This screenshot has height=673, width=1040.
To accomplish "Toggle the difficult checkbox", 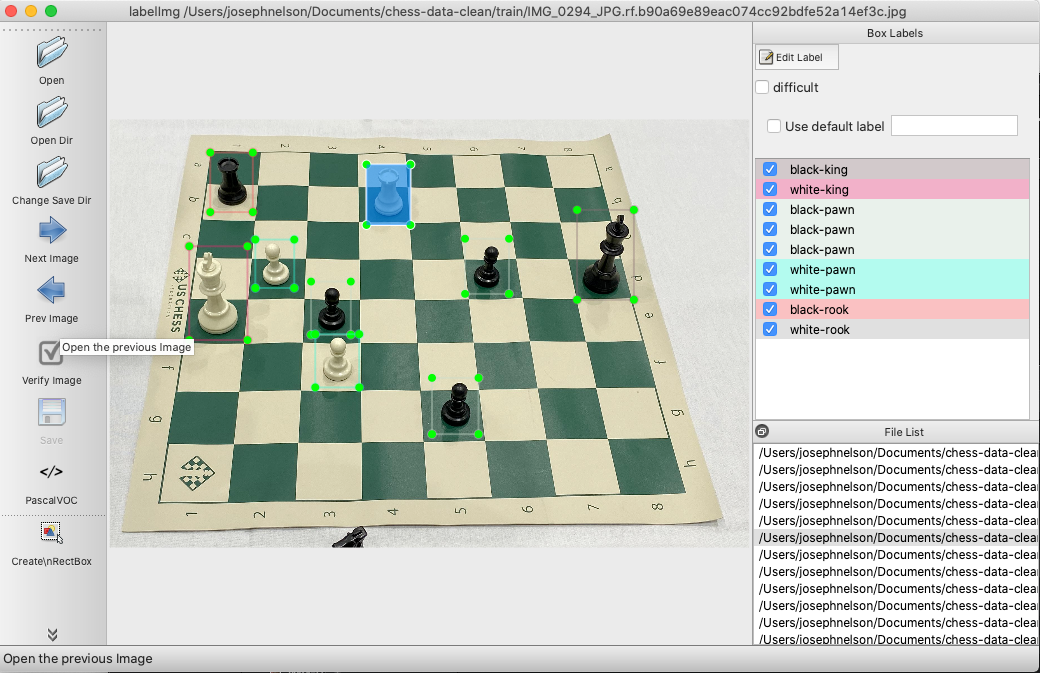I will coord(761,87).
